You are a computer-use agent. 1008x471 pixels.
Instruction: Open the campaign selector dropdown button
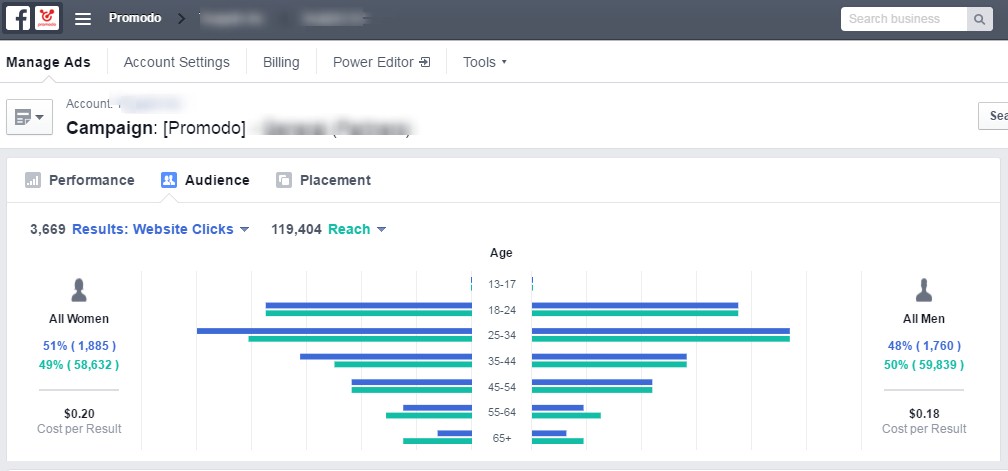(x=29, y=117)
